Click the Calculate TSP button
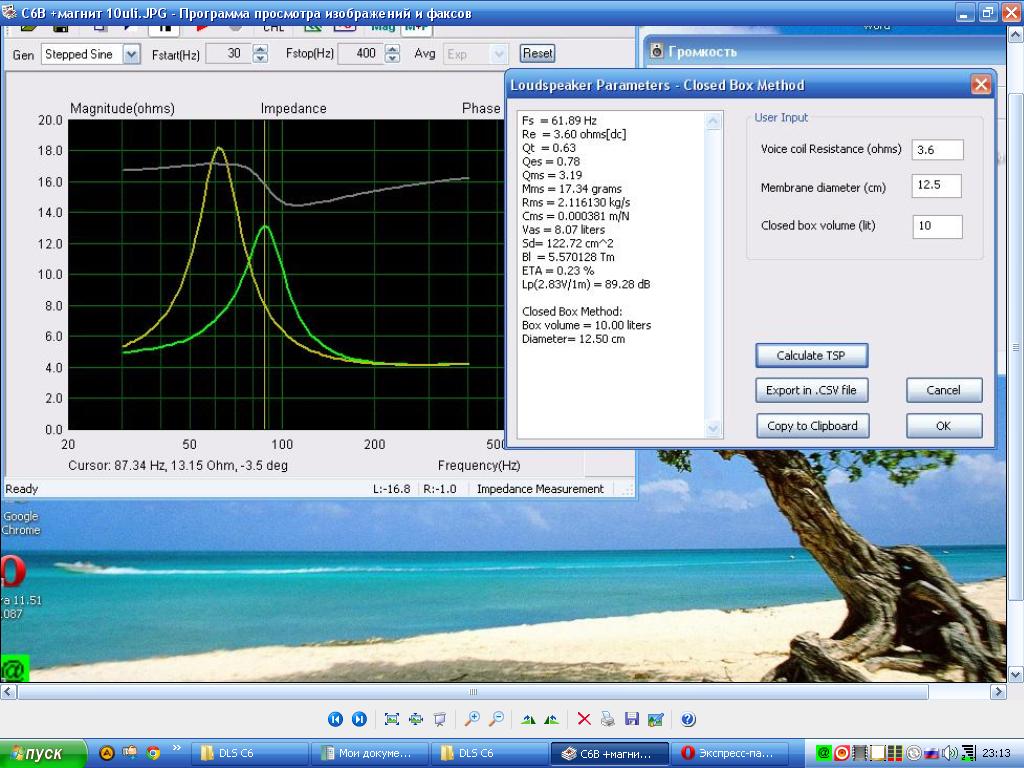 [812, 356]
